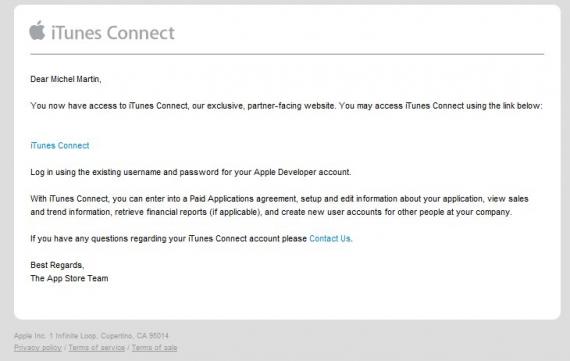Click the 'Dear Michel Martin' greeting
This screenshot has height=361, width=570.
(66, 79)
